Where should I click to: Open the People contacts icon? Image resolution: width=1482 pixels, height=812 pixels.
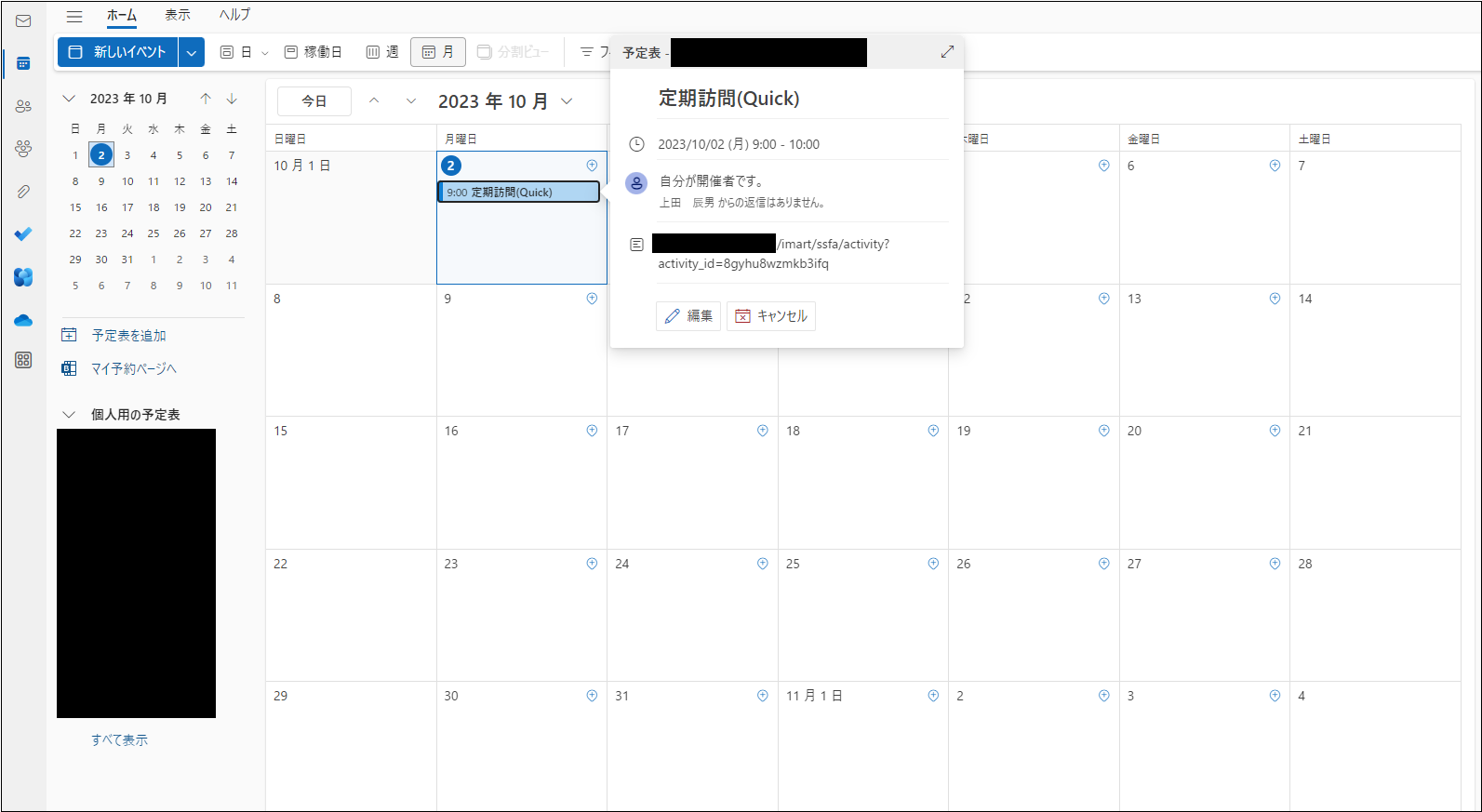(x=23, y=106)
